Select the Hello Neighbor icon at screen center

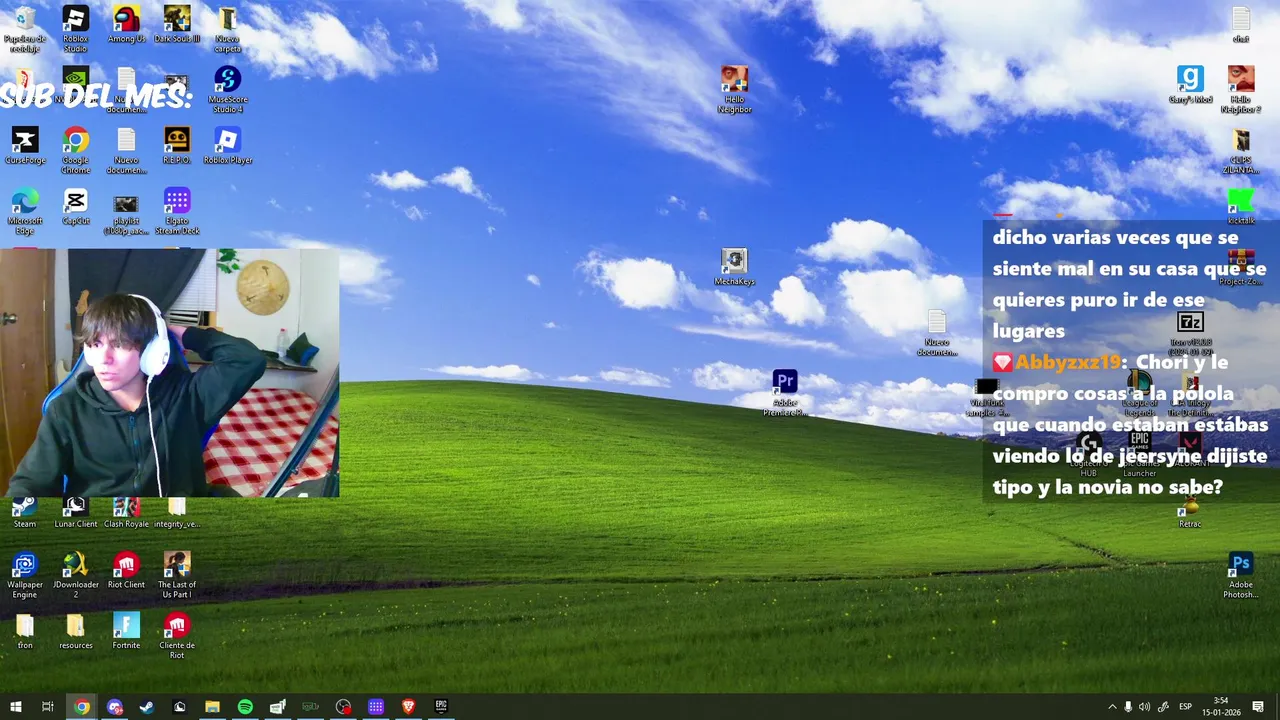coord(734,90)
